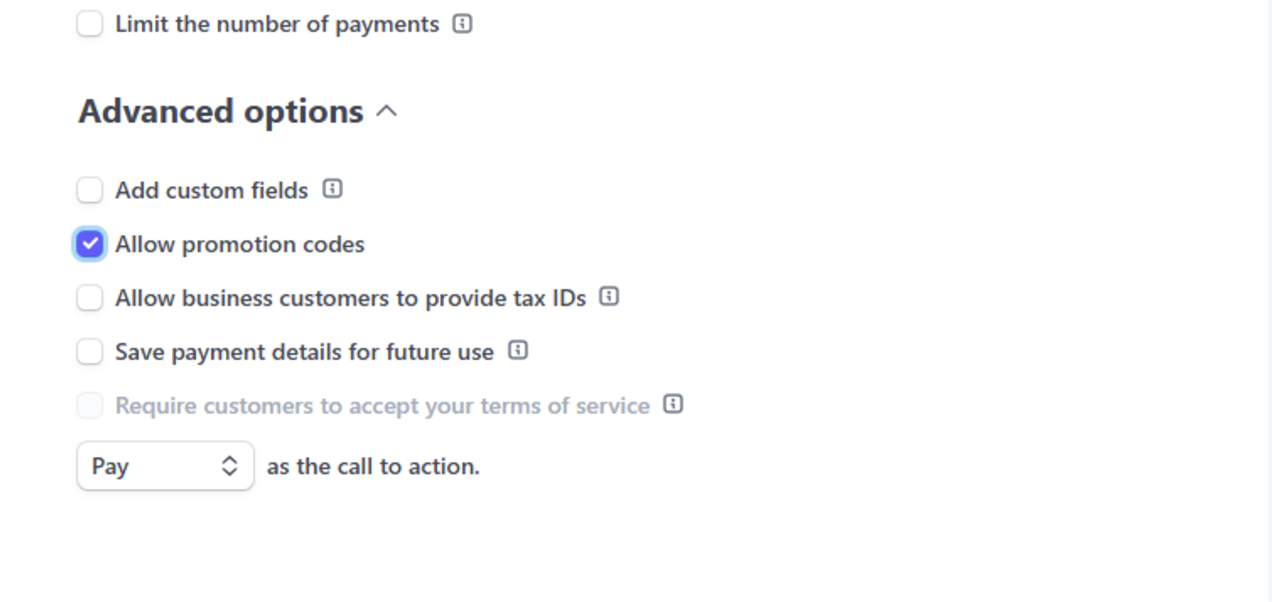Click "Save payment details for future use" label
The image size is (1272, 602).
(304, 352)
